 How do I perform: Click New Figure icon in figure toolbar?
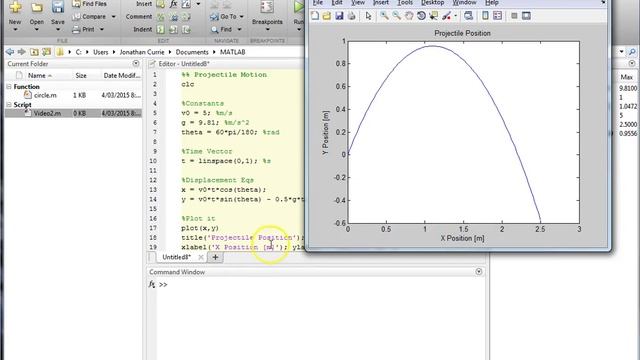tap(315, 16)
